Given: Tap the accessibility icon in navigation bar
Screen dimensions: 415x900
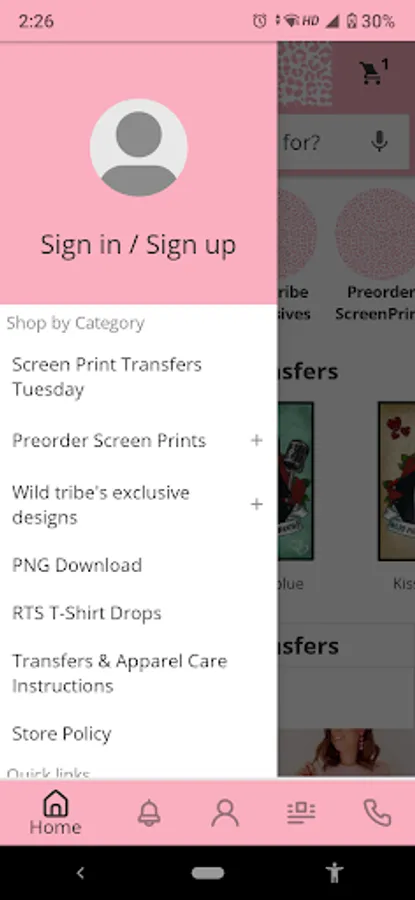Looking at the screenshot, I should point(334,873).
